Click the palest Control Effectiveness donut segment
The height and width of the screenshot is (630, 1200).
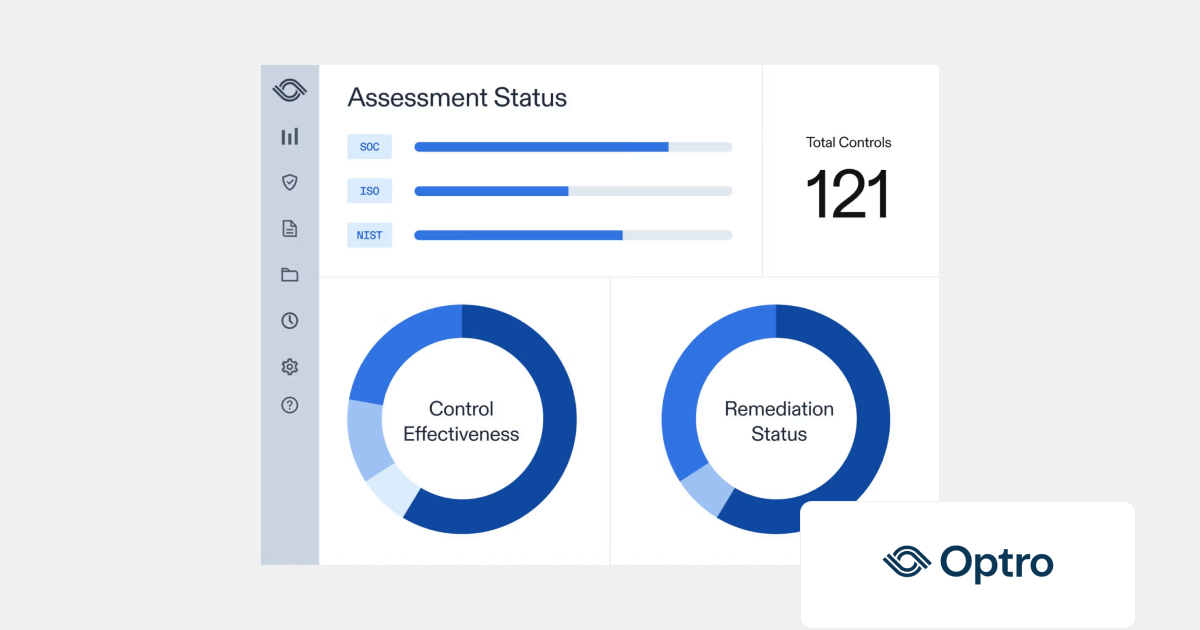pyautogui.click(x=393, y=489)
